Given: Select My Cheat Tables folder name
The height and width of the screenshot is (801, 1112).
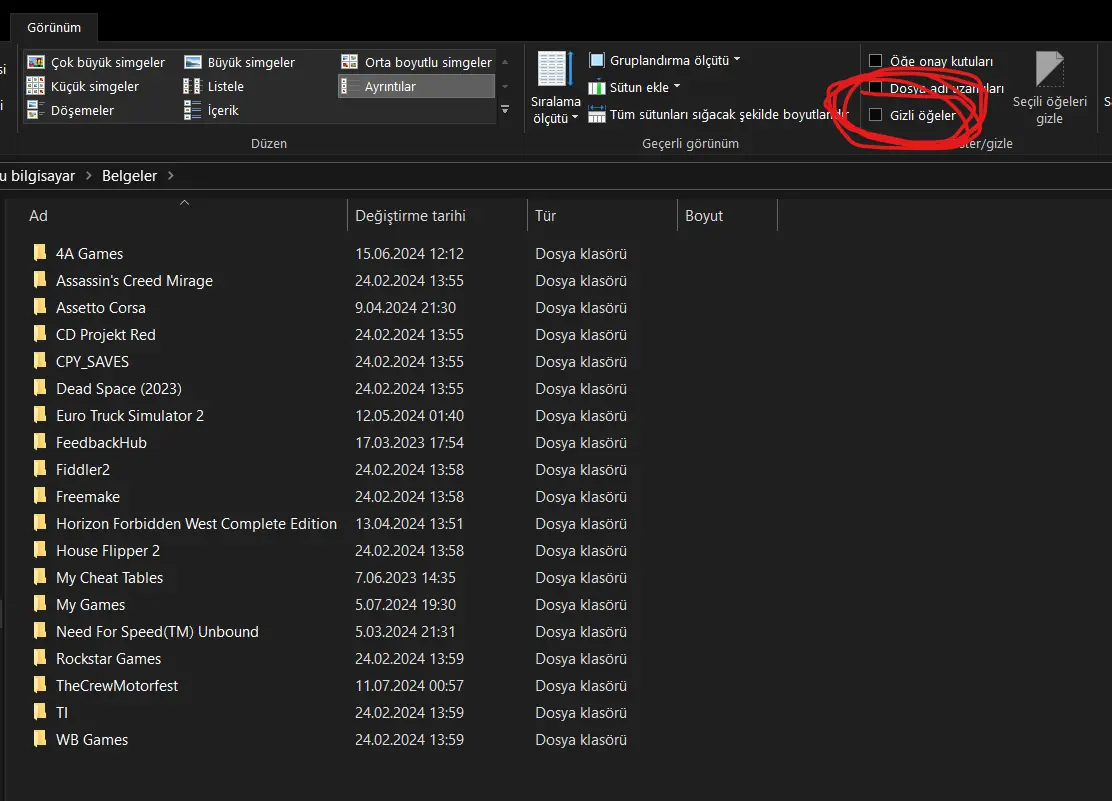Looking at the screenshot, I should pos(109,578).
